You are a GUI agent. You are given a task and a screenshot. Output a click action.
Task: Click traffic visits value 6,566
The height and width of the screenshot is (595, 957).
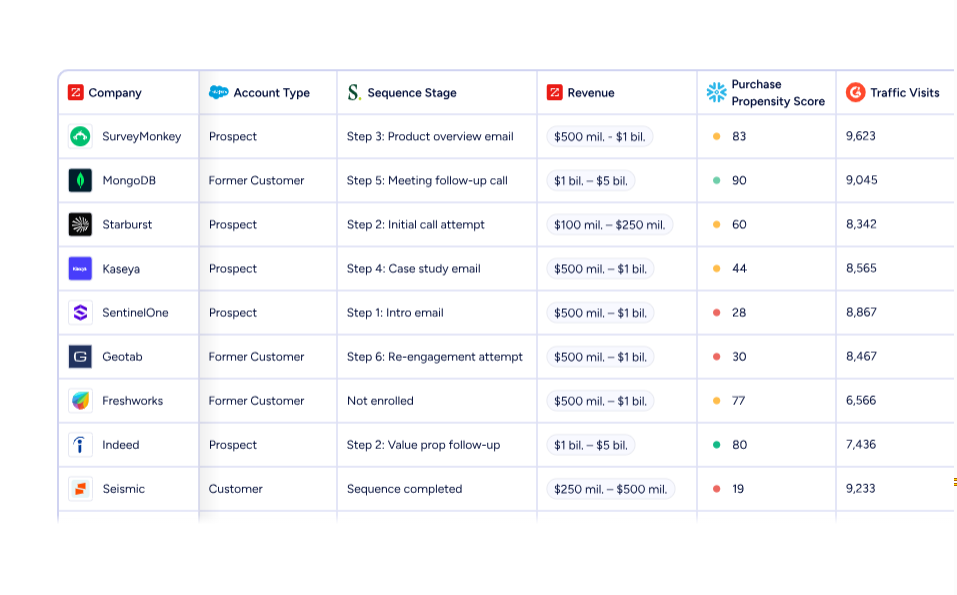tap(861, 400)
